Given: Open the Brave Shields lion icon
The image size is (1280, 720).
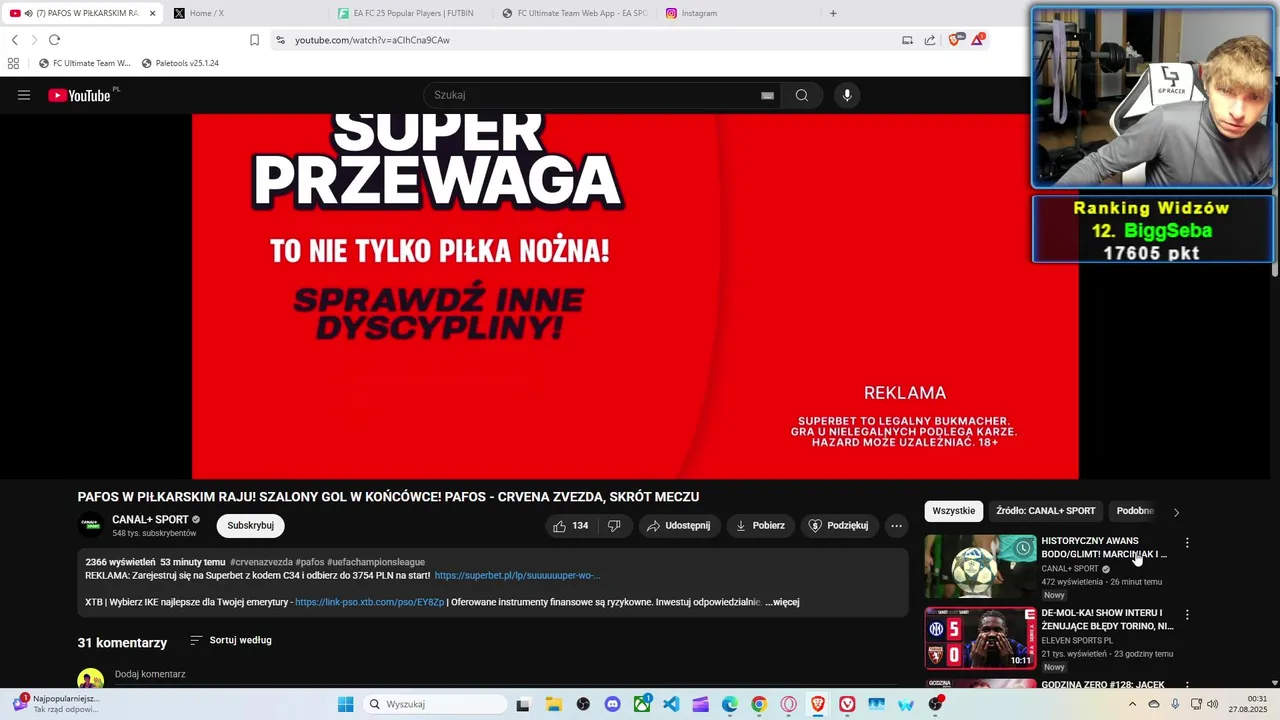Looking at the screenshot, I should [954, 40].
